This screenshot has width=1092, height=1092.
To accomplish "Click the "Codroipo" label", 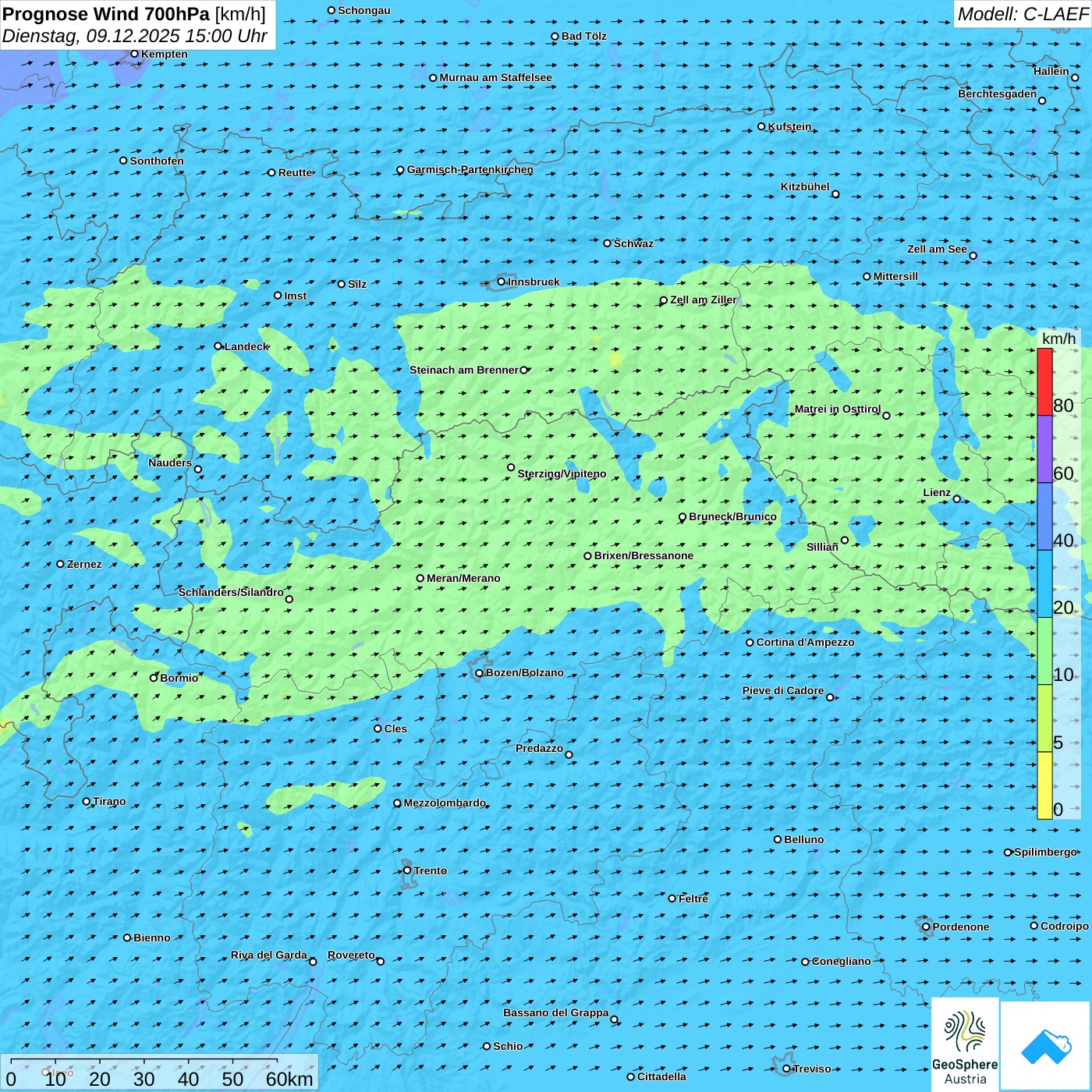I will click(1065, 926).
